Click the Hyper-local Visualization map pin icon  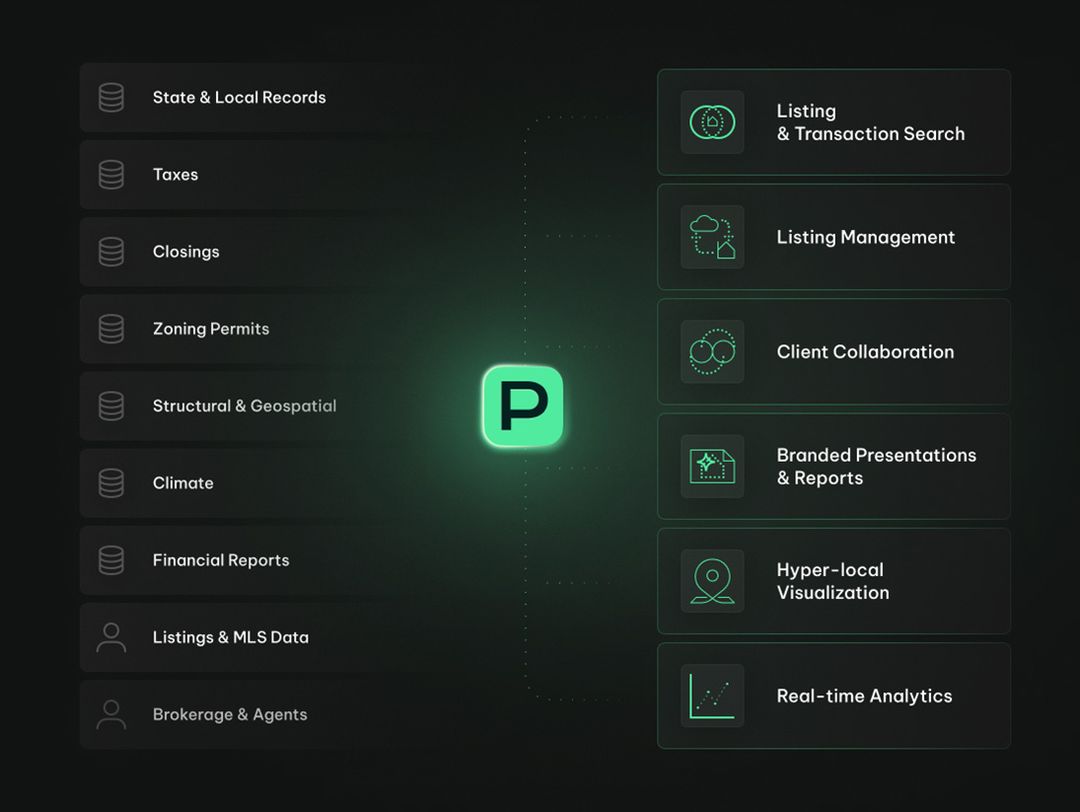[712, 581]
